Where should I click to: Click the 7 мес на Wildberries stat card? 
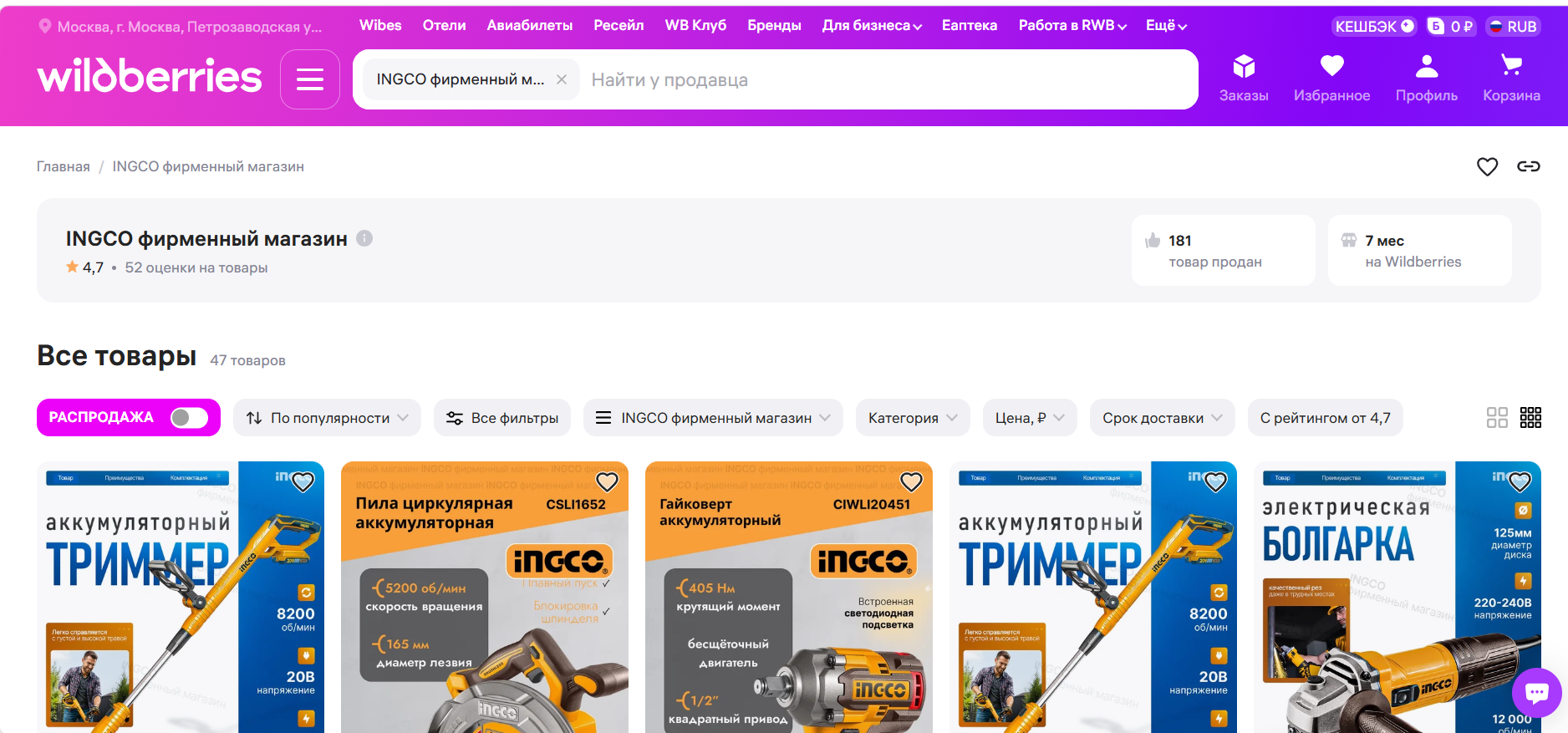tap(1420, 251)
